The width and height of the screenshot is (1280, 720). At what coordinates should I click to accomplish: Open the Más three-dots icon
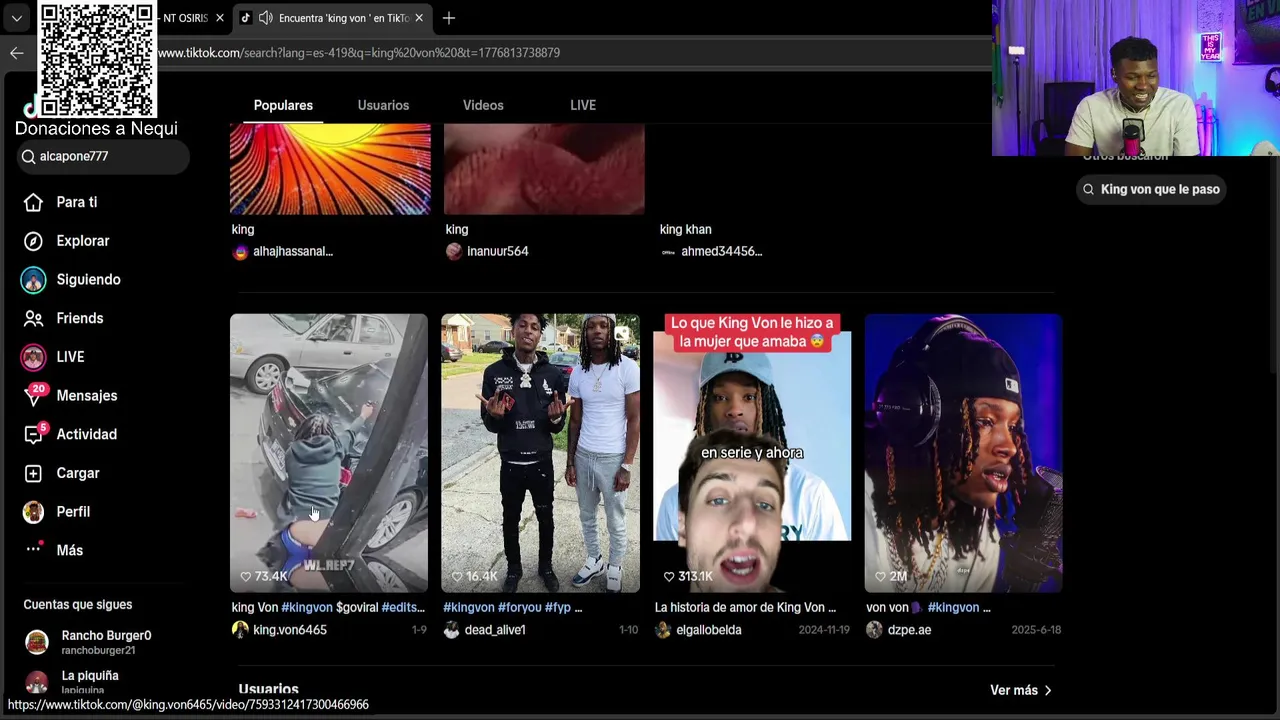click(x=33, y=549)
